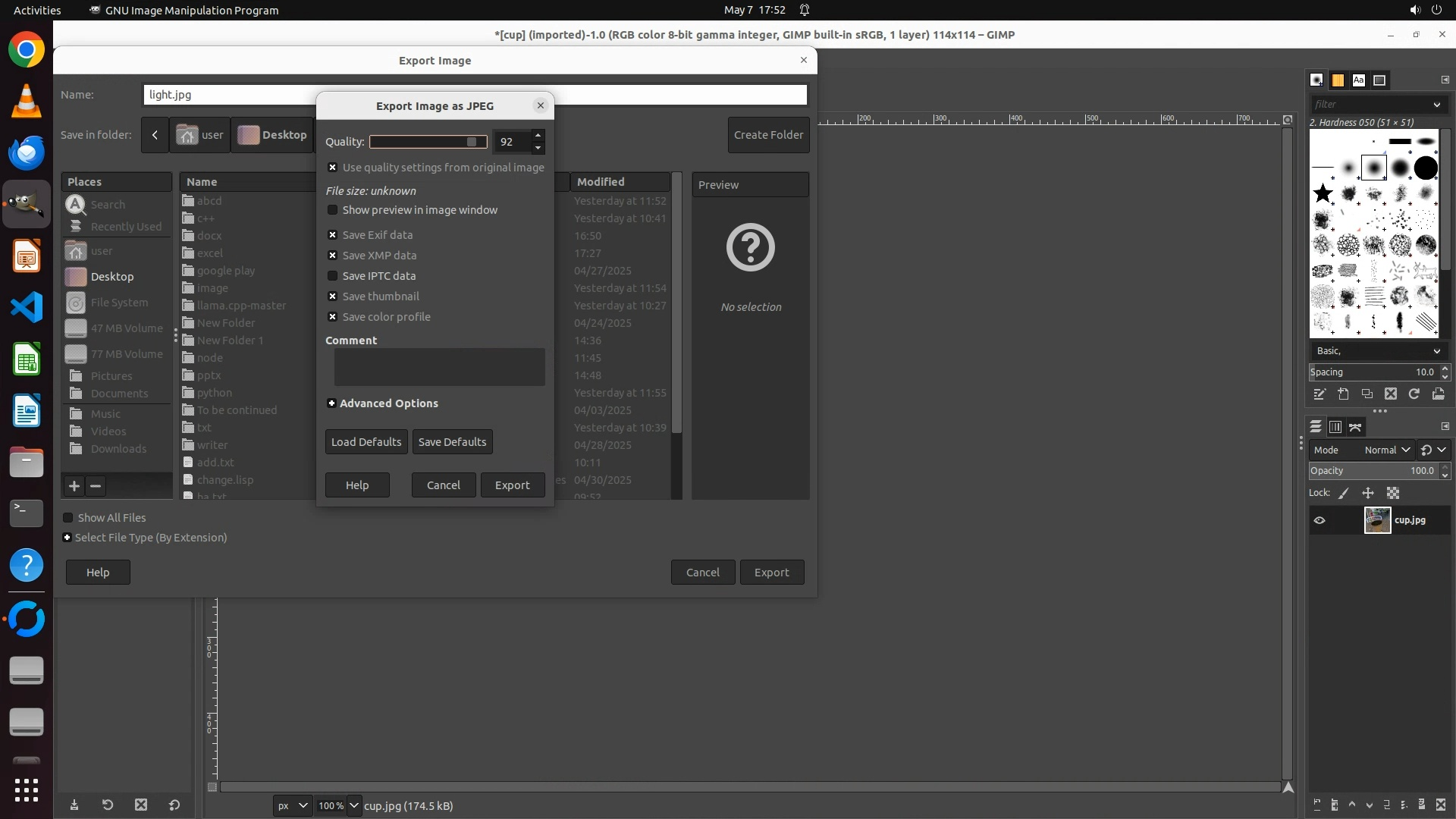1456x819 pixels.
Task: Check Save IPTC data
Action: [332, 276]
